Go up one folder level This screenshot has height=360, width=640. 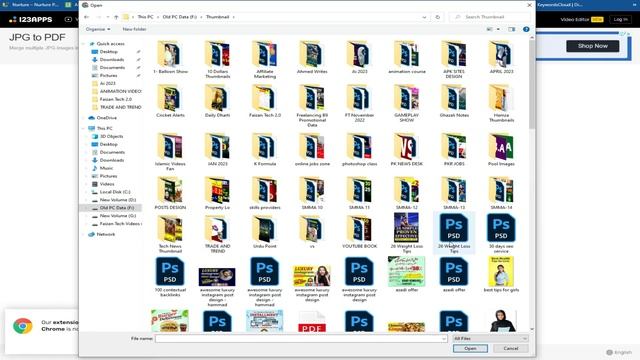[116, 17]
